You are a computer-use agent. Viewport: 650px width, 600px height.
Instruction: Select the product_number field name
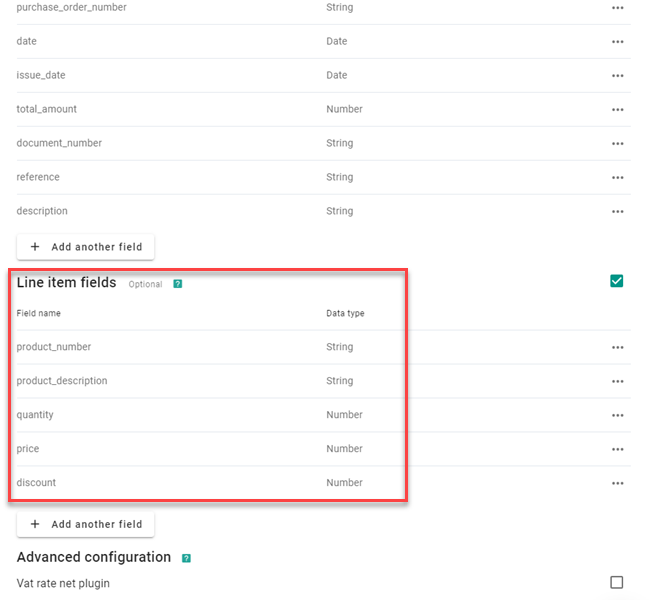pyautogui.click(x=54, y=347)
